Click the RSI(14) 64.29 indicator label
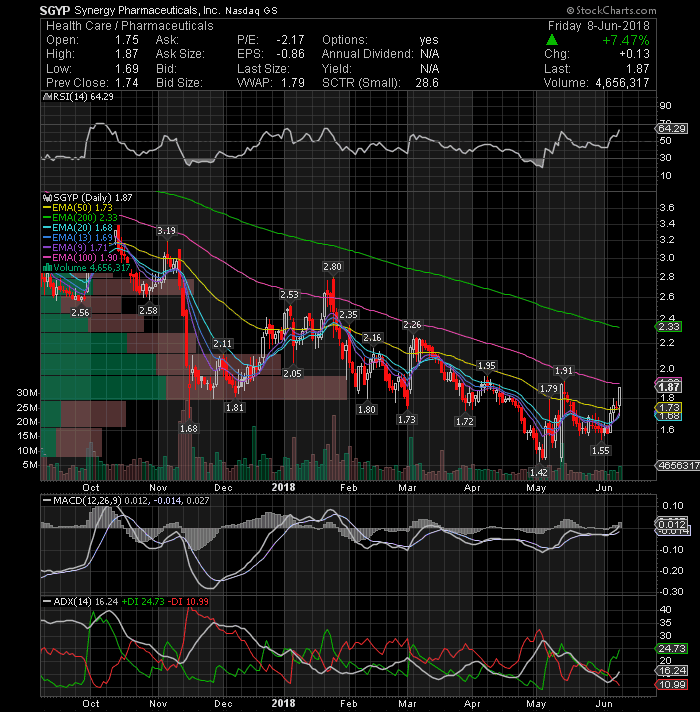 tap(78, 97)
